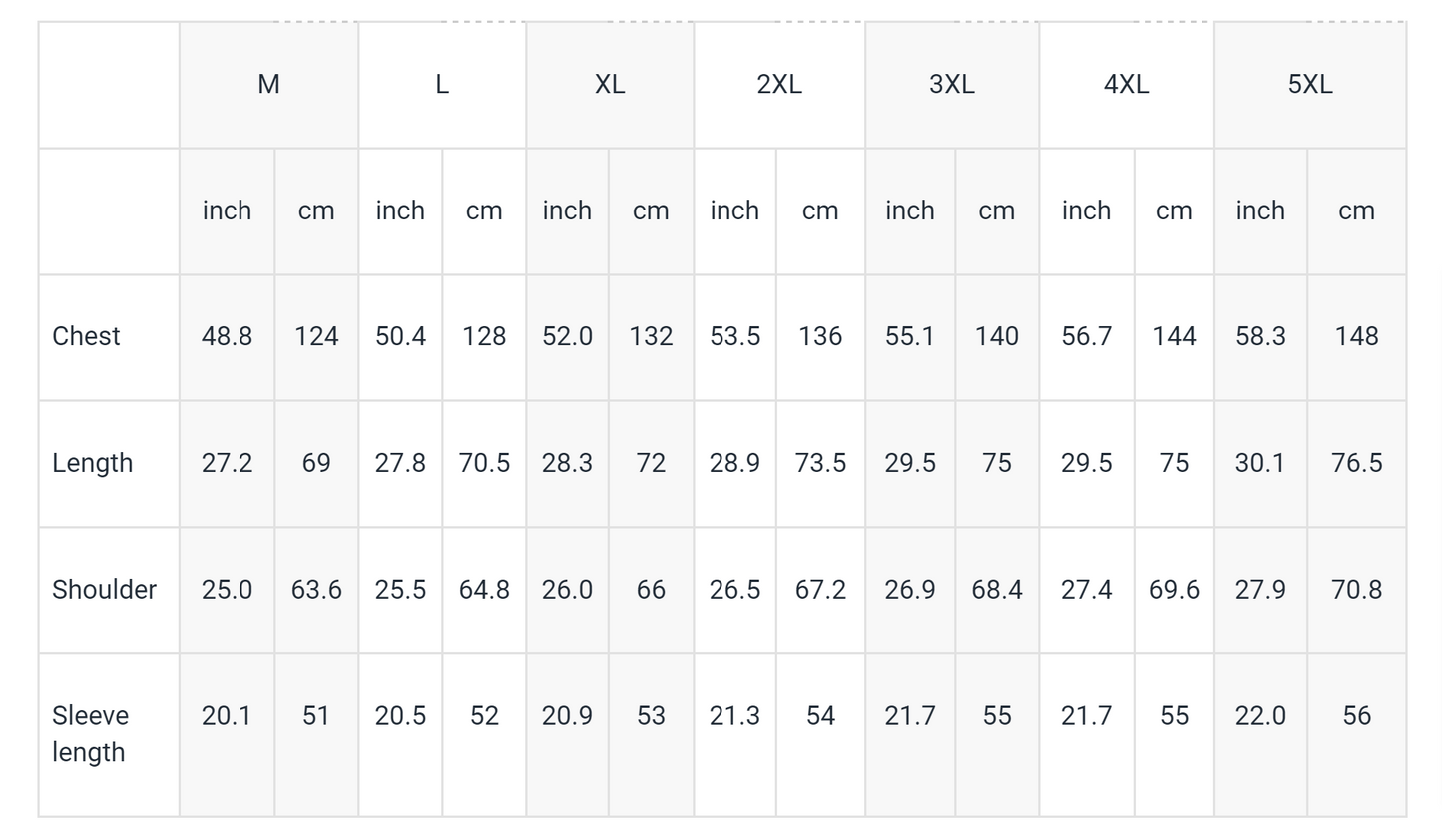This screenshot has height=840, width=1442.
Task: Click chest value 48.8 for size M
Action: (x=227, y=336)
